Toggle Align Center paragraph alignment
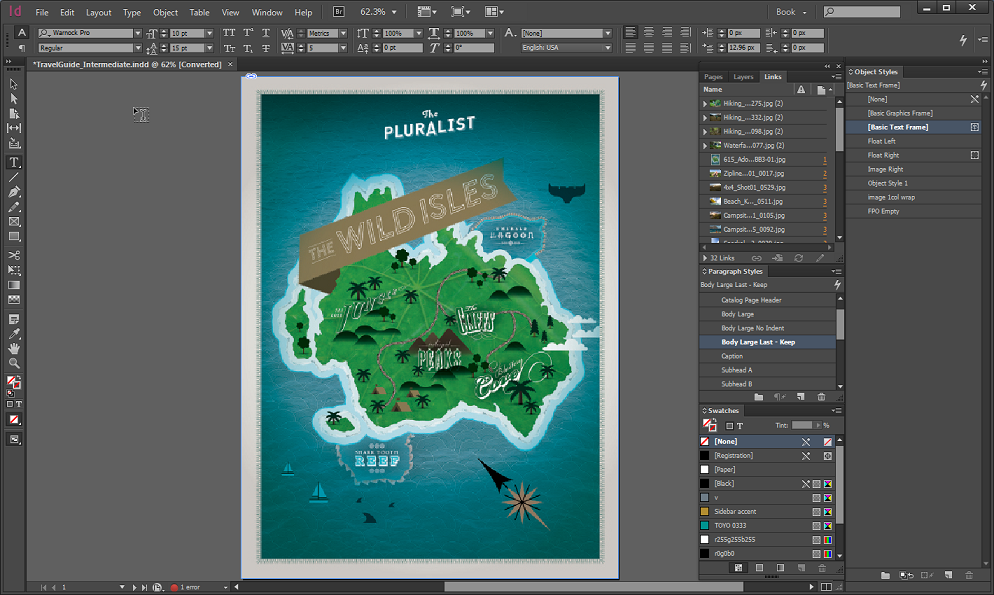994x595 pixels. click(x=648, y=32)
